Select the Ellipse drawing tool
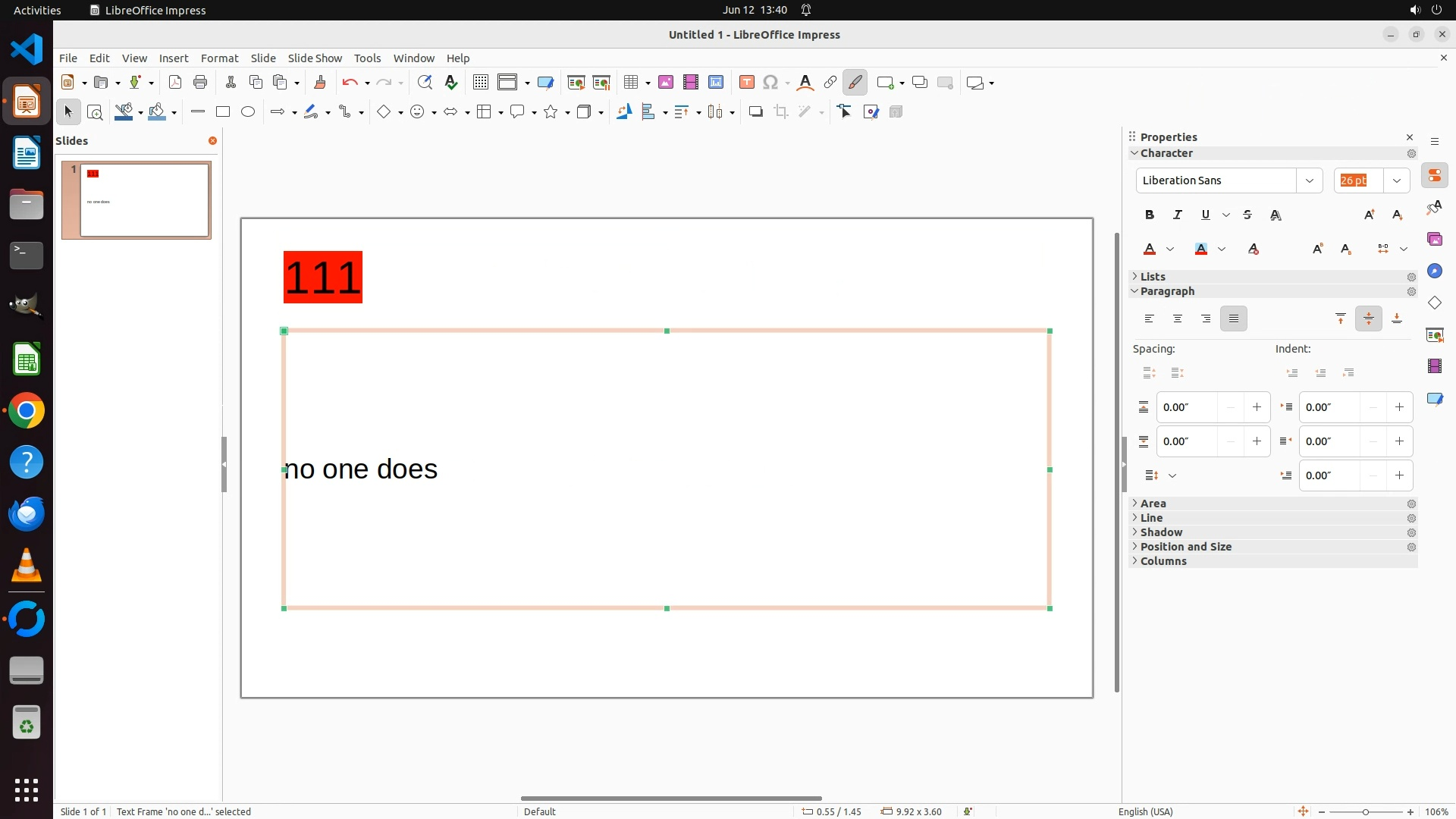This screenshot has height=819, width=1456. pyautogui.click(x=248, y=112)
